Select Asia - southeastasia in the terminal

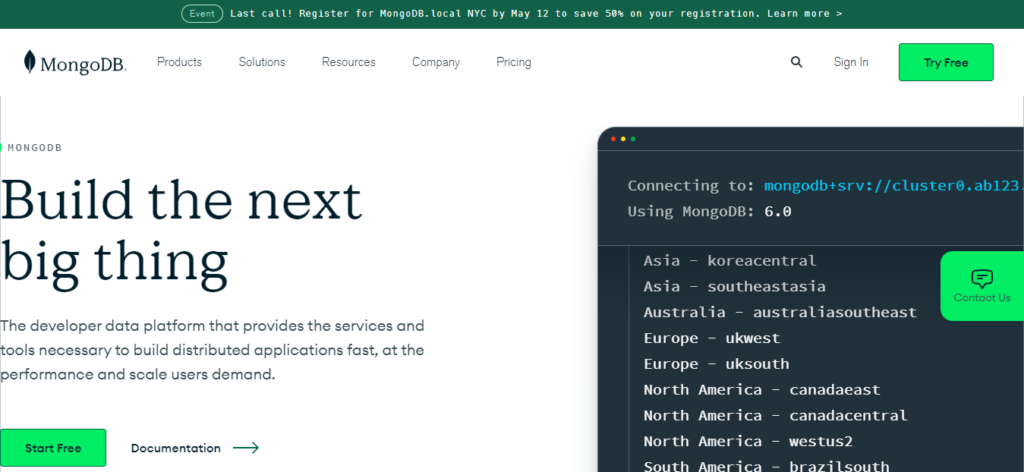(734, 287)
